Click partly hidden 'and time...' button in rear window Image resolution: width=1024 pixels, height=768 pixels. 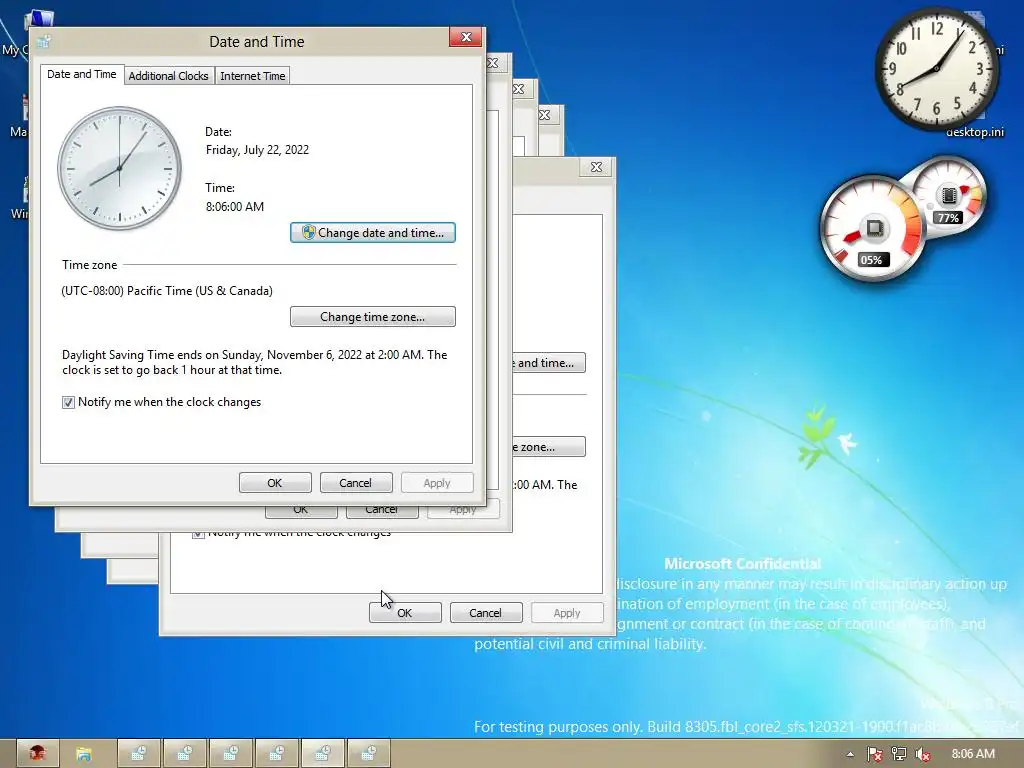click(x=549, y=362)
